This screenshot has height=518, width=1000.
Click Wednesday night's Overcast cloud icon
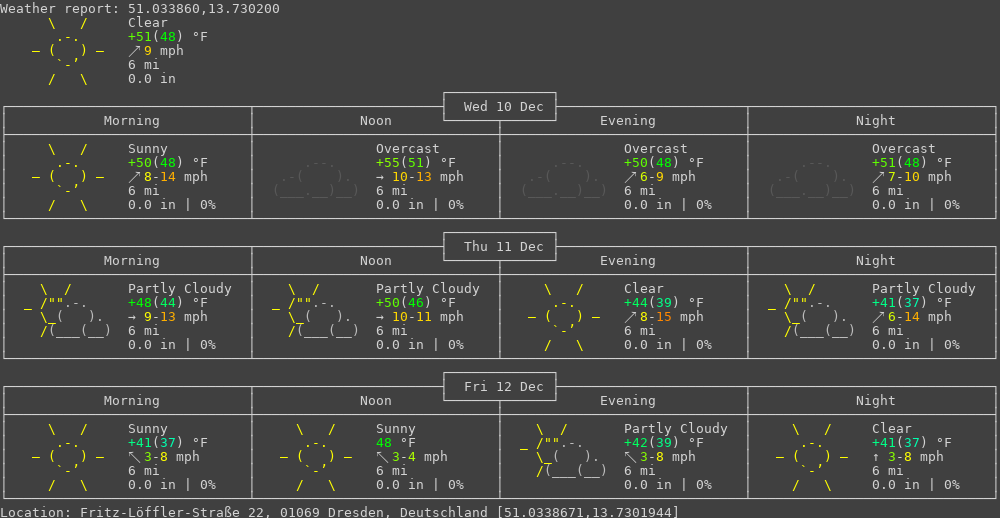click(x=812, y=180)
